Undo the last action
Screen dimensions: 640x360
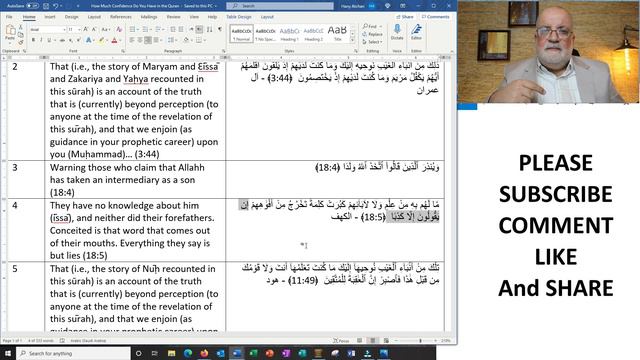point(56,6)
